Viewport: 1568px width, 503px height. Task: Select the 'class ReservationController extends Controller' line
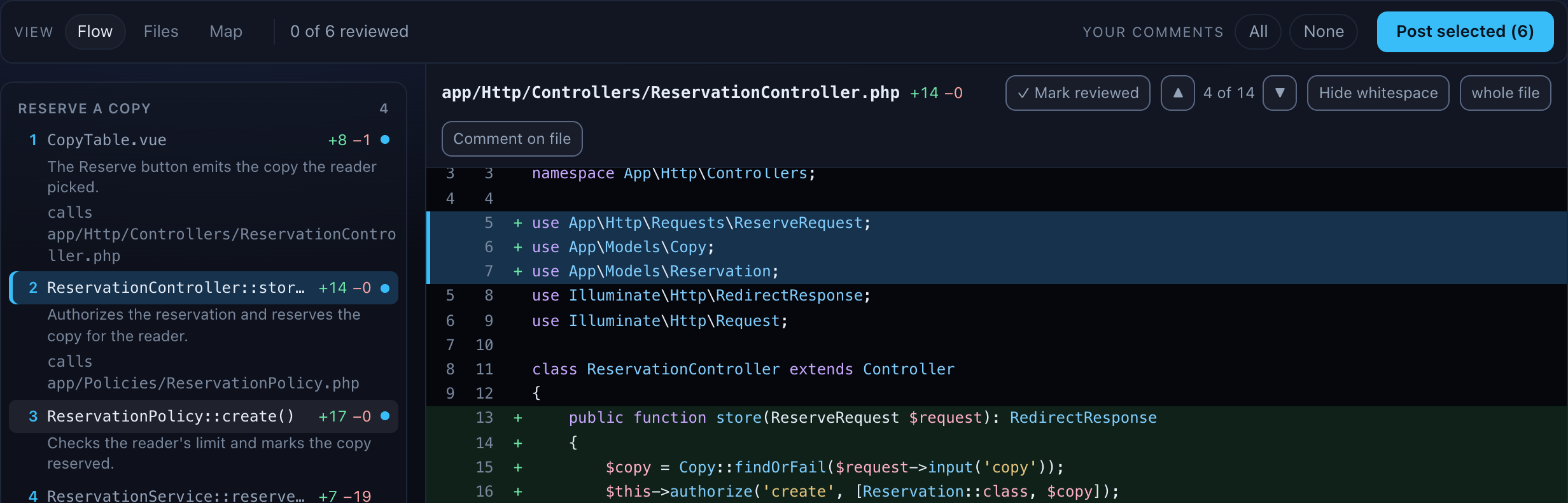997,369
